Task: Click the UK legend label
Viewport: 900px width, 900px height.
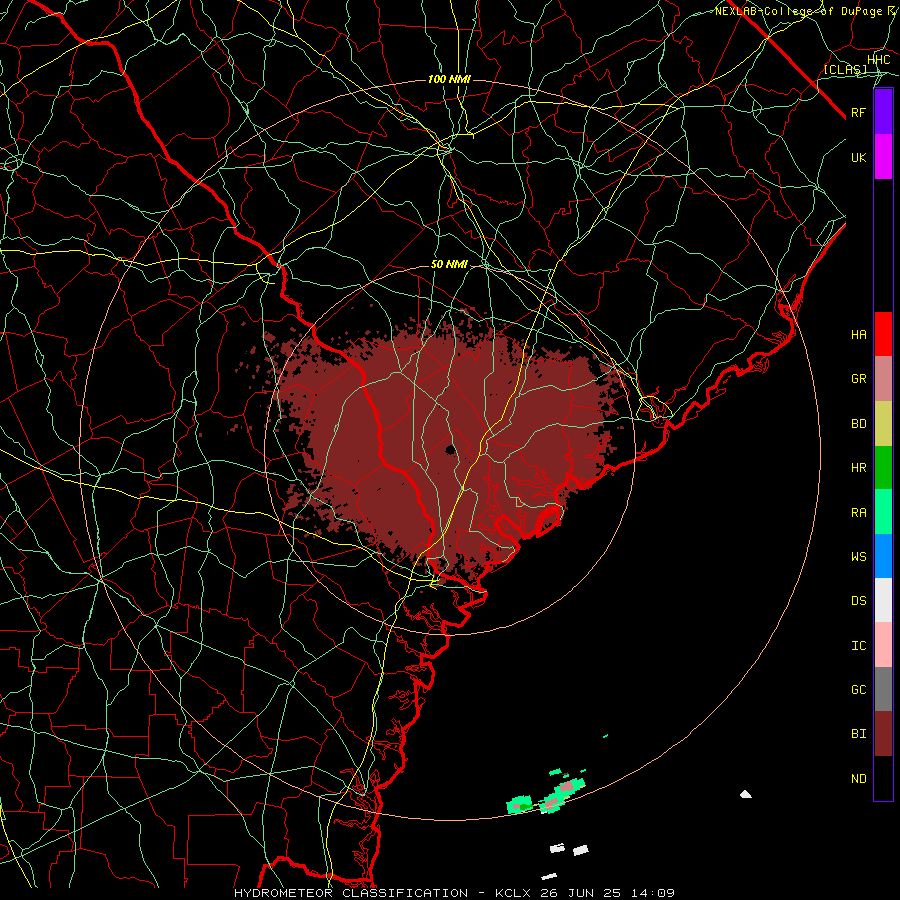Action: [x=858, y=157]
